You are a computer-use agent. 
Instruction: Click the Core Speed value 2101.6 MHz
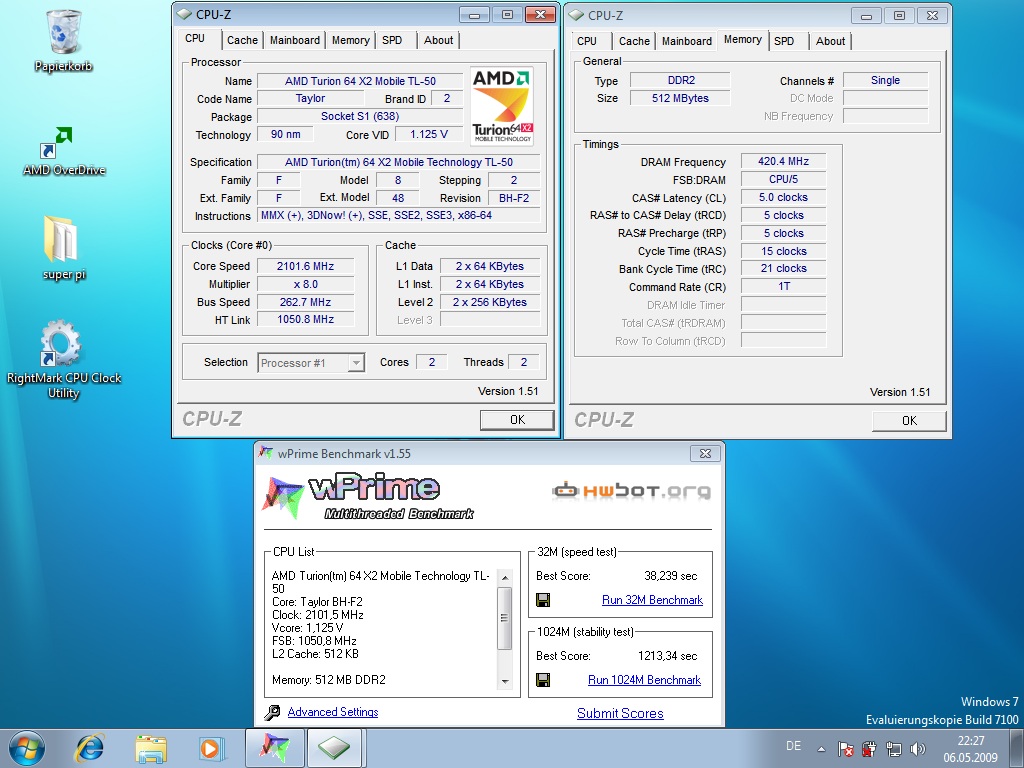[305, 266]
